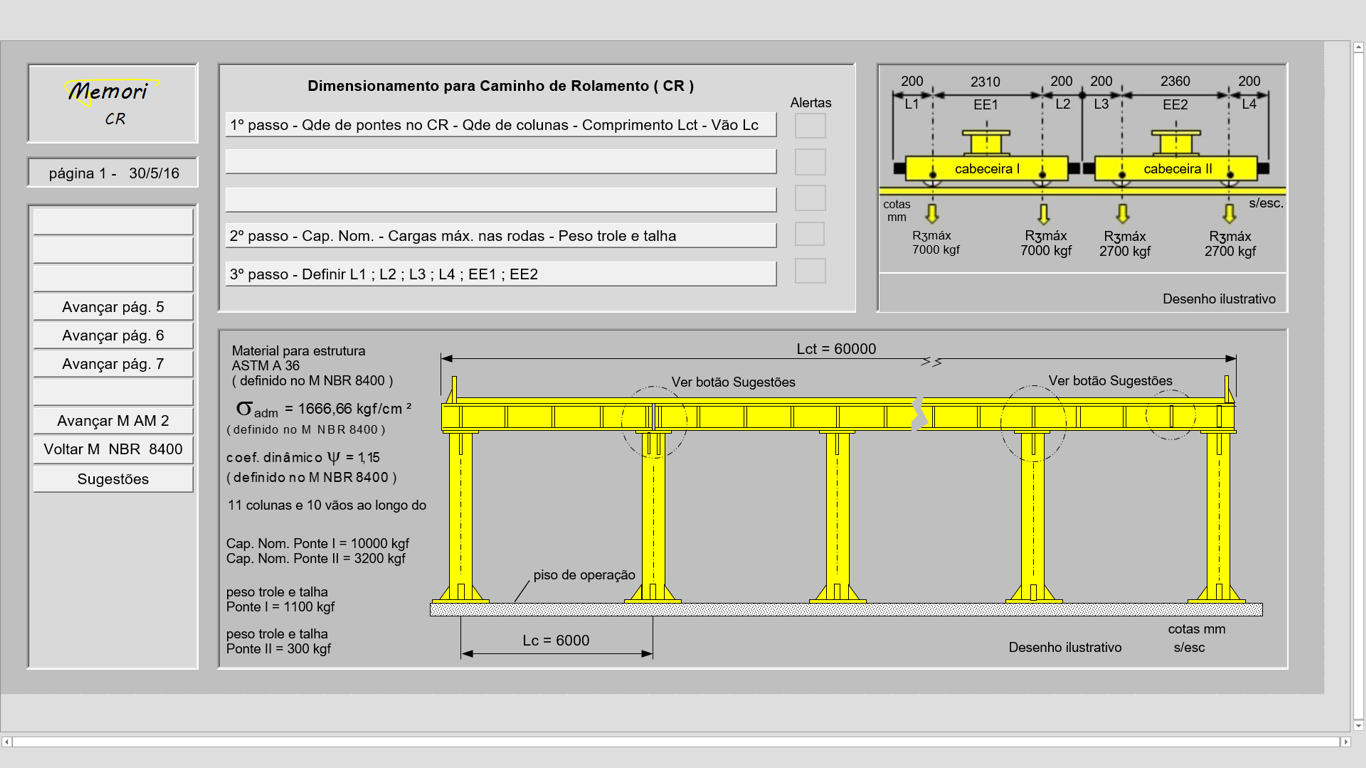Click the cabeceira II box in diagram
The image size is (1366, 768).
(x=1177, y=169)
